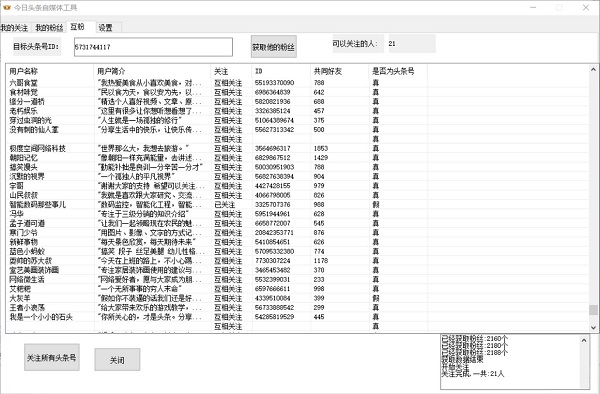The image size is (600, 394).
Task: Click the fan list scrollbar down arrow
Action: click(593, 327)
